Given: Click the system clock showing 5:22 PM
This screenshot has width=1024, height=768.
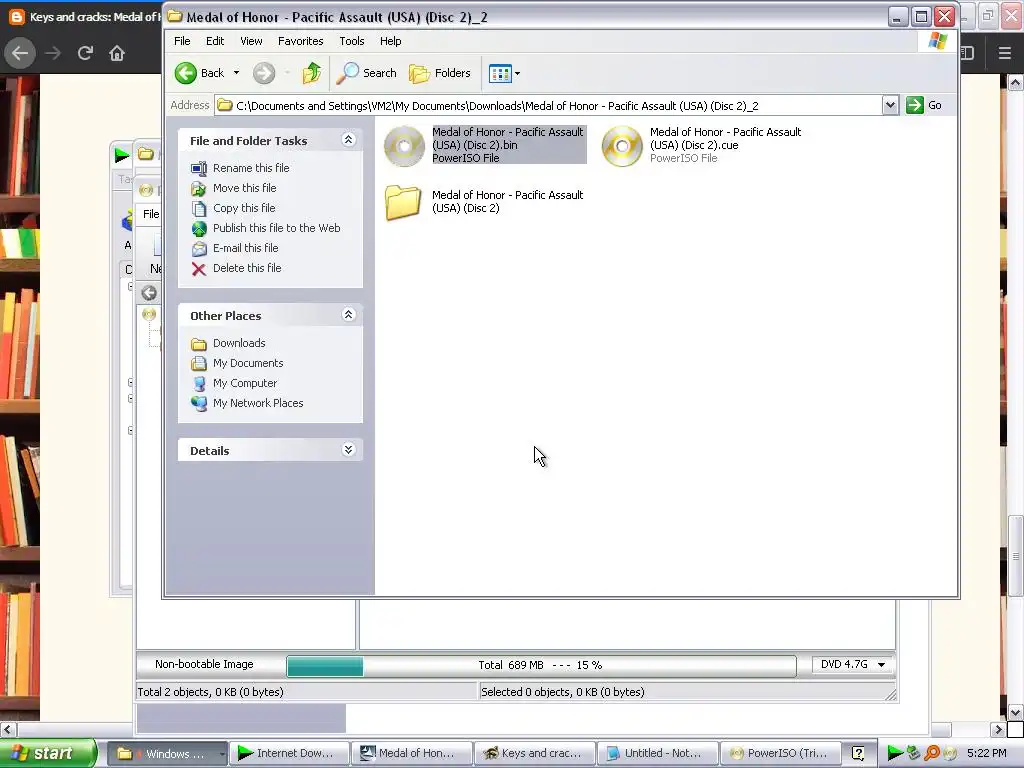Looking at the screenshot, I should [x=987, y=753].
